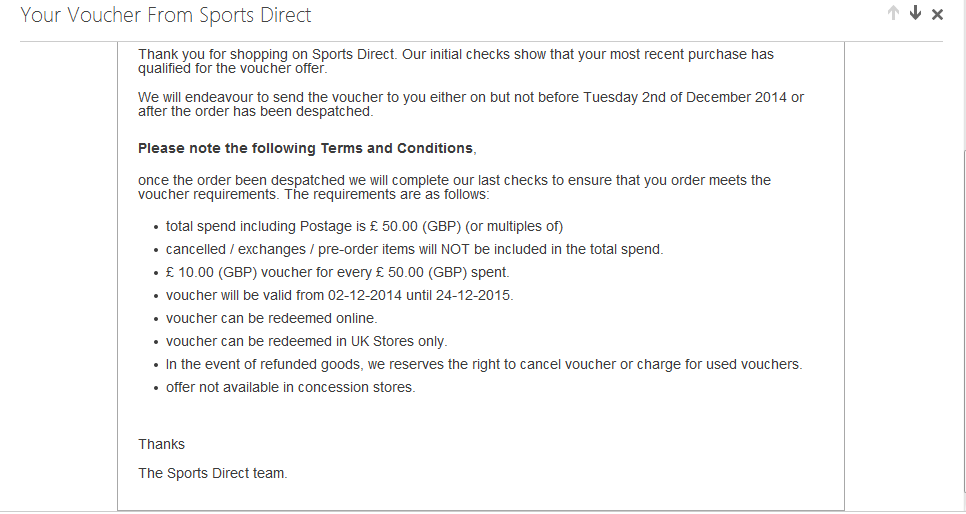Click 'The Sports Direct team.' signature

(x=213, y=473)
